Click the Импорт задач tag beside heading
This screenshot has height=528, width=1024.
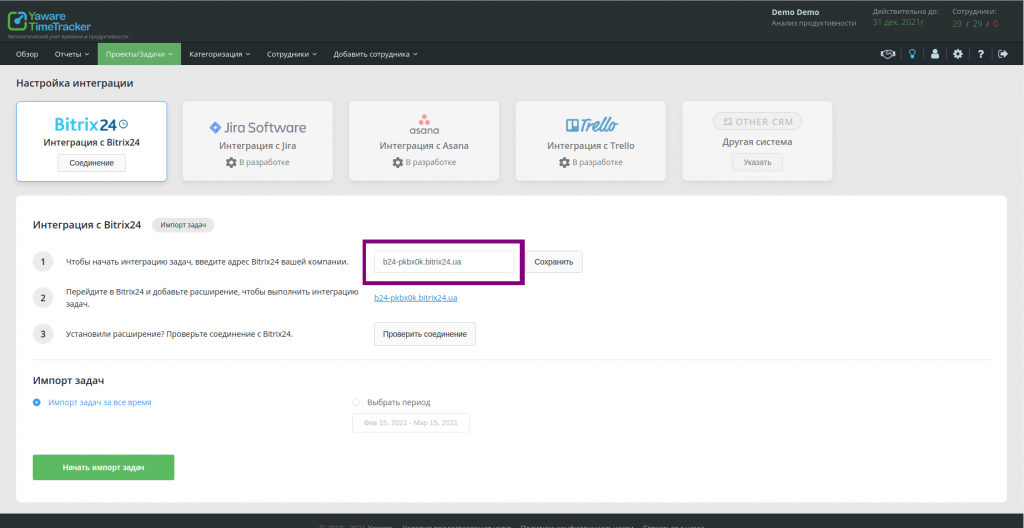(x=184, y=225)
